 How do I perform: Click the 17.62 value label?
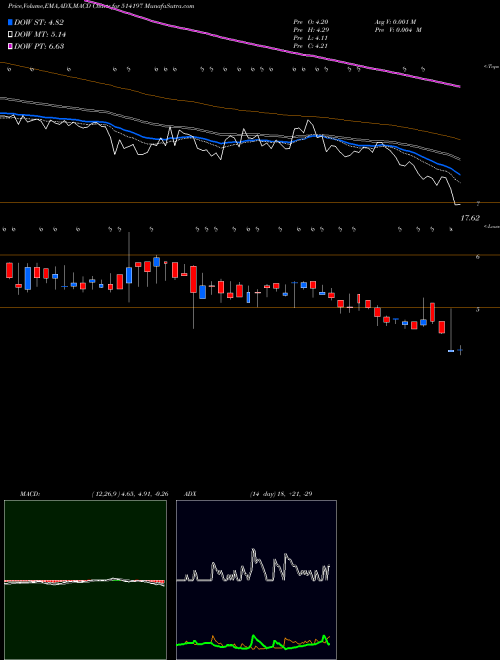tap(470, 218)
